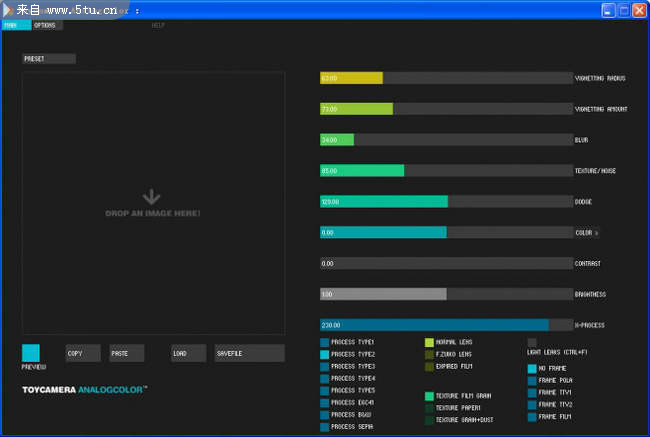Image resolution: width=650 pixels, height=437 pixels.
Task: Open the Preset dropdown
Action: point(49,59)
